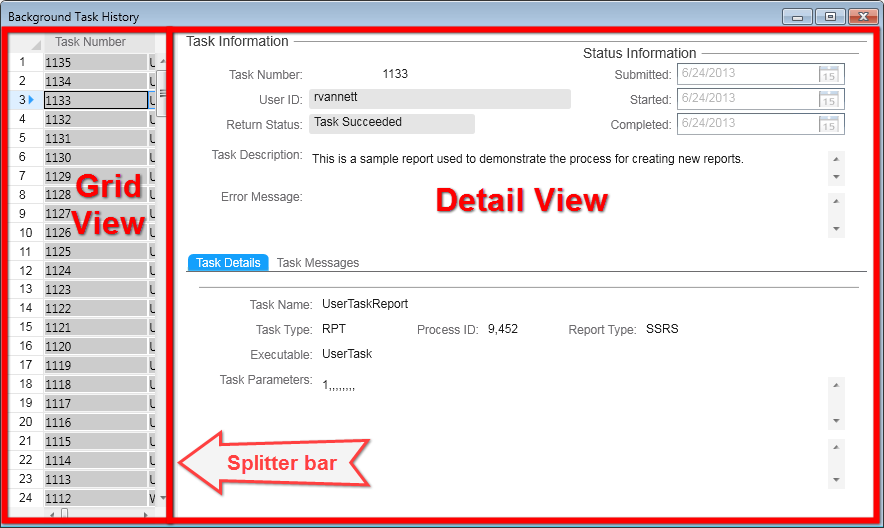Click the grid's horizontal scrollbar thumb
Image resolution: width=884 pixels, height=528 pixels.
coord(64,514)
